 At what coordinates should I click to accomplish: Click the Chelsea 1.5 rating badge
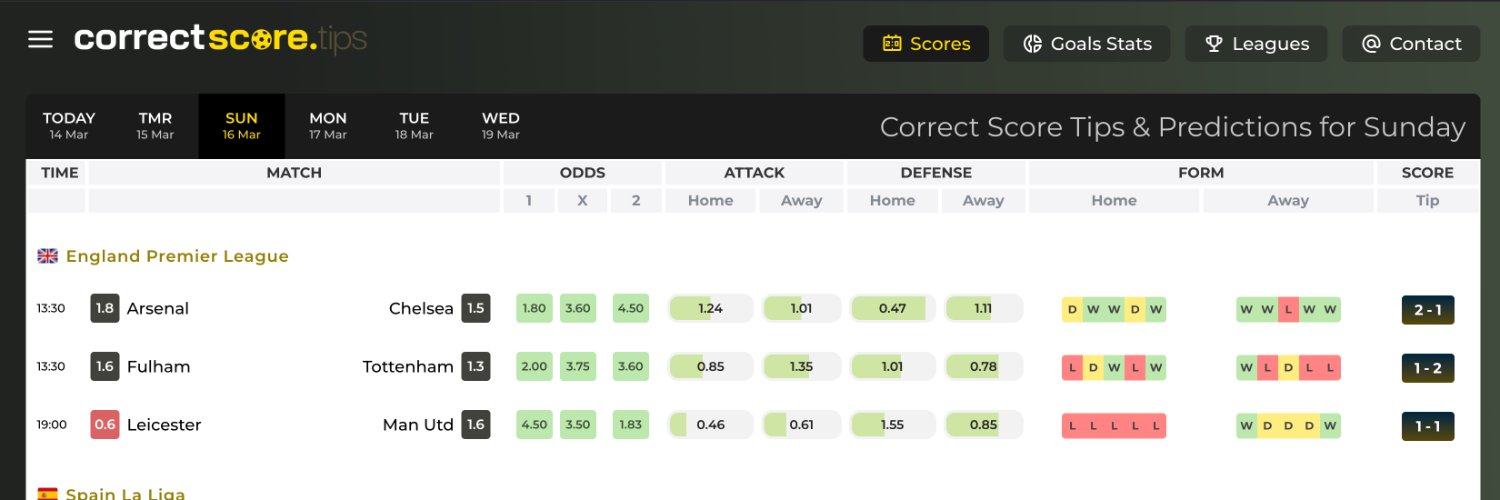[475, 308]
